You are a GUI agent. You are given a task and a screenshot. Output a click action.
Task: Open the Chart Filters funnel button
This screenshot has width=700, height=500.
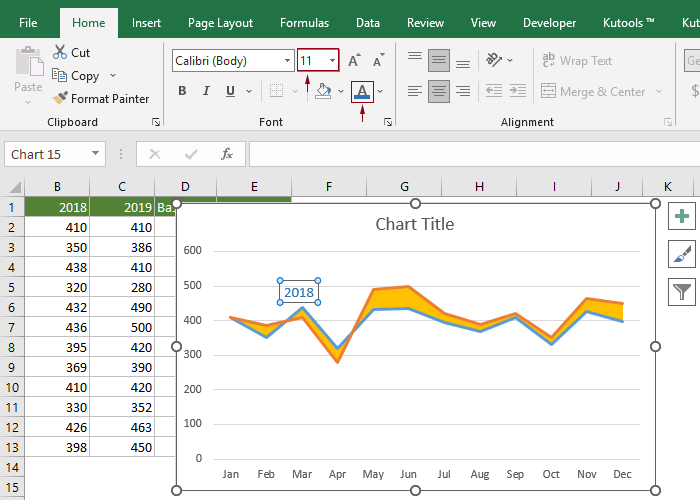tap(683, 291)
